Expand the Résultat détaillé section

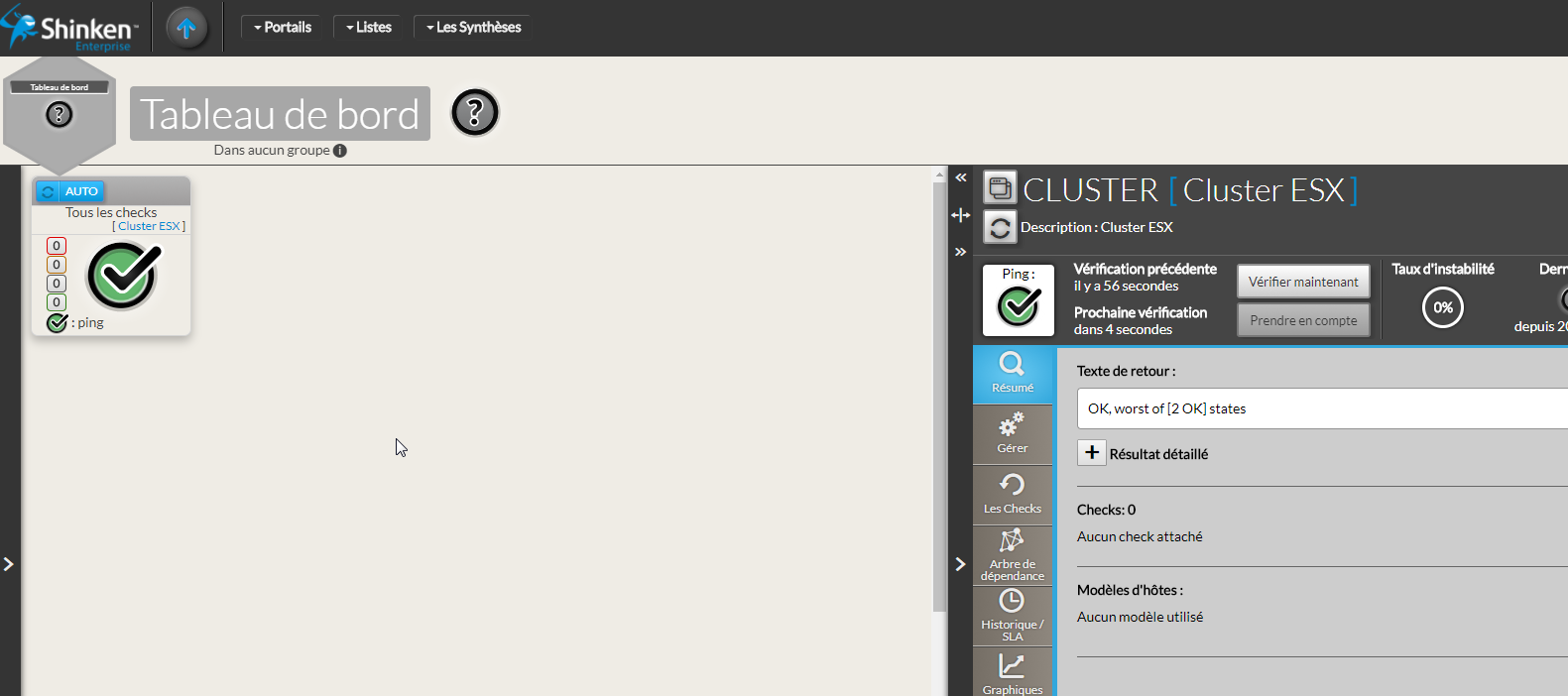click(1092, 453)
